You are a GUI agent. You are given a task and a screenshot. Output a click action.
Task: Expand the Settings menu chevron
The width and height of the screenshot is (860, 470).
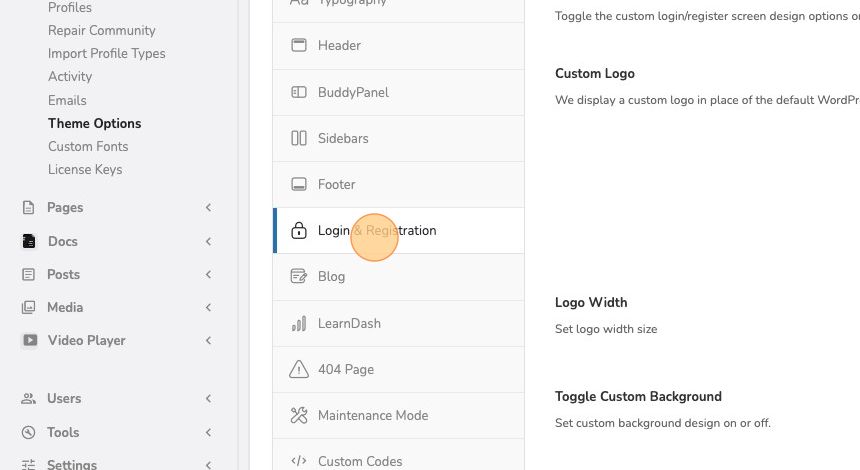[x=208, y=465]
